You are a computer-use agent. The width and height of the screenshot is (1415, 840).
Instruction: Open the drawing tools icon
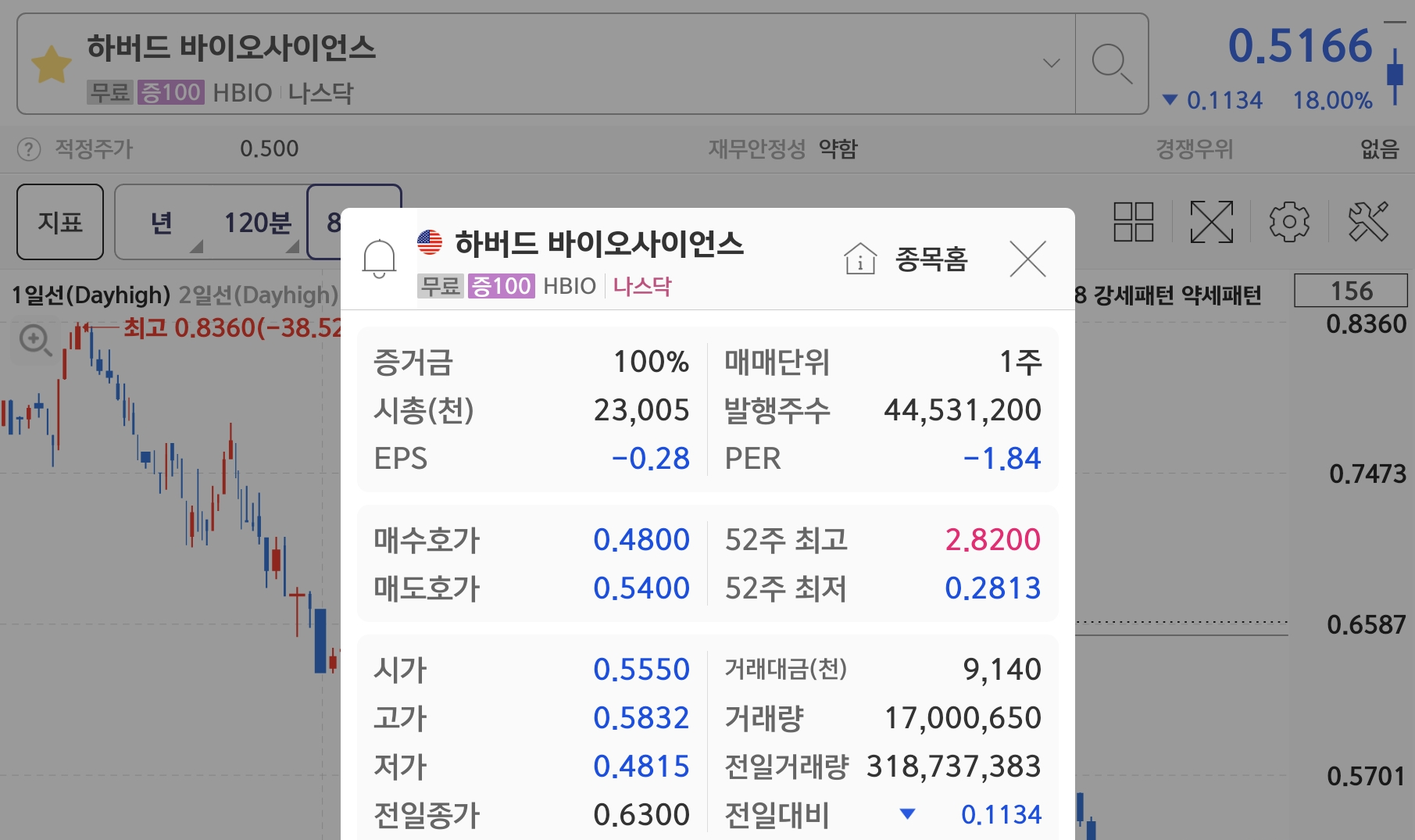1368,222
